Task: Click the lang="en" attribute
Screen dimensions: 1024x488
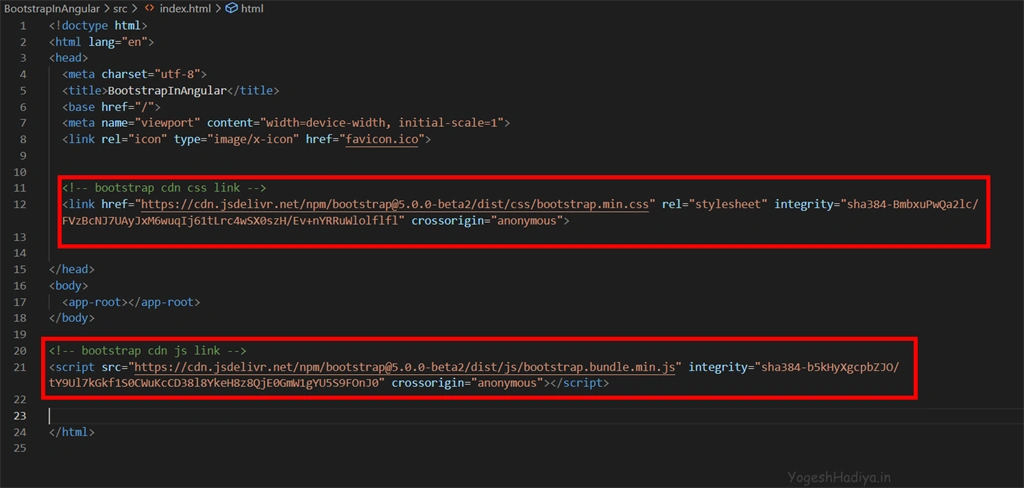Action: click(118, 42)
